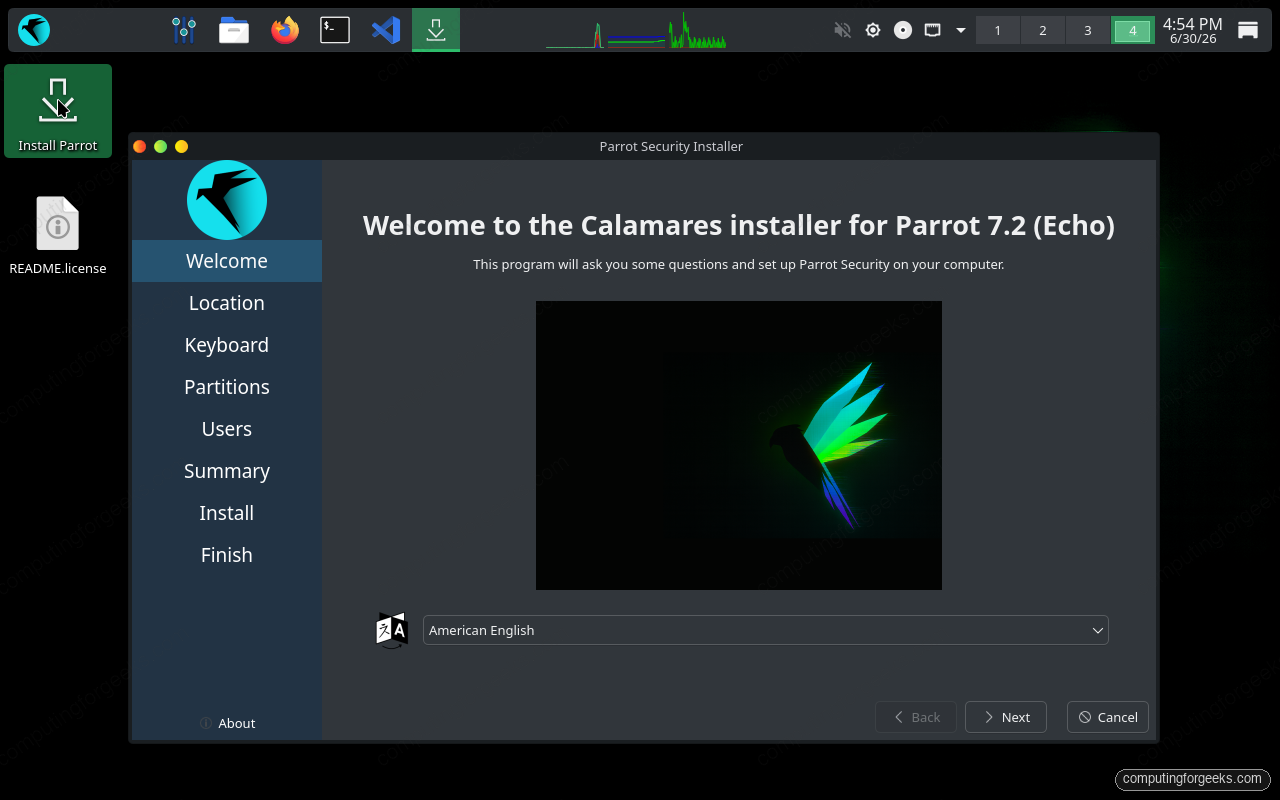Open the brightness settings tray icon

click(873, 30)
